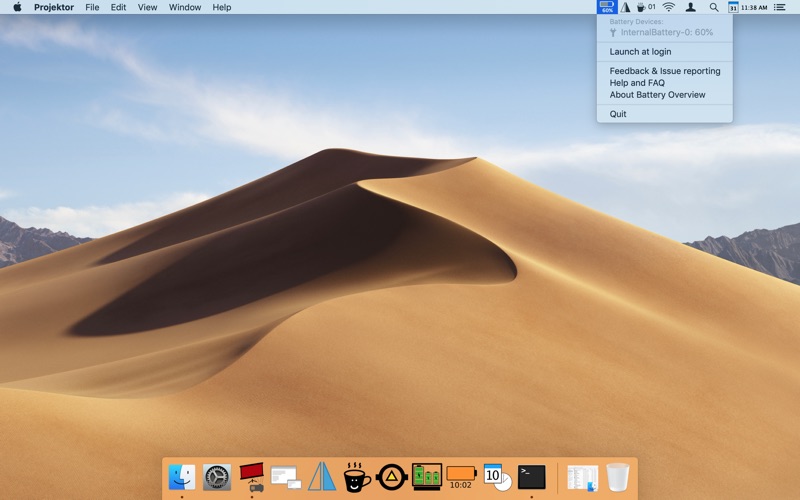The height and width of the screenshot is (500, 800).
Task: Open the calendar clock dock app
Action: tap(497, 477)
